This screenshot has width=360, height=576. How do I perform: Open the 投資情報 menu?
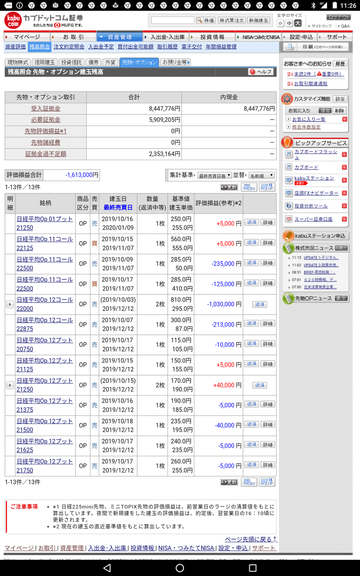212,37
